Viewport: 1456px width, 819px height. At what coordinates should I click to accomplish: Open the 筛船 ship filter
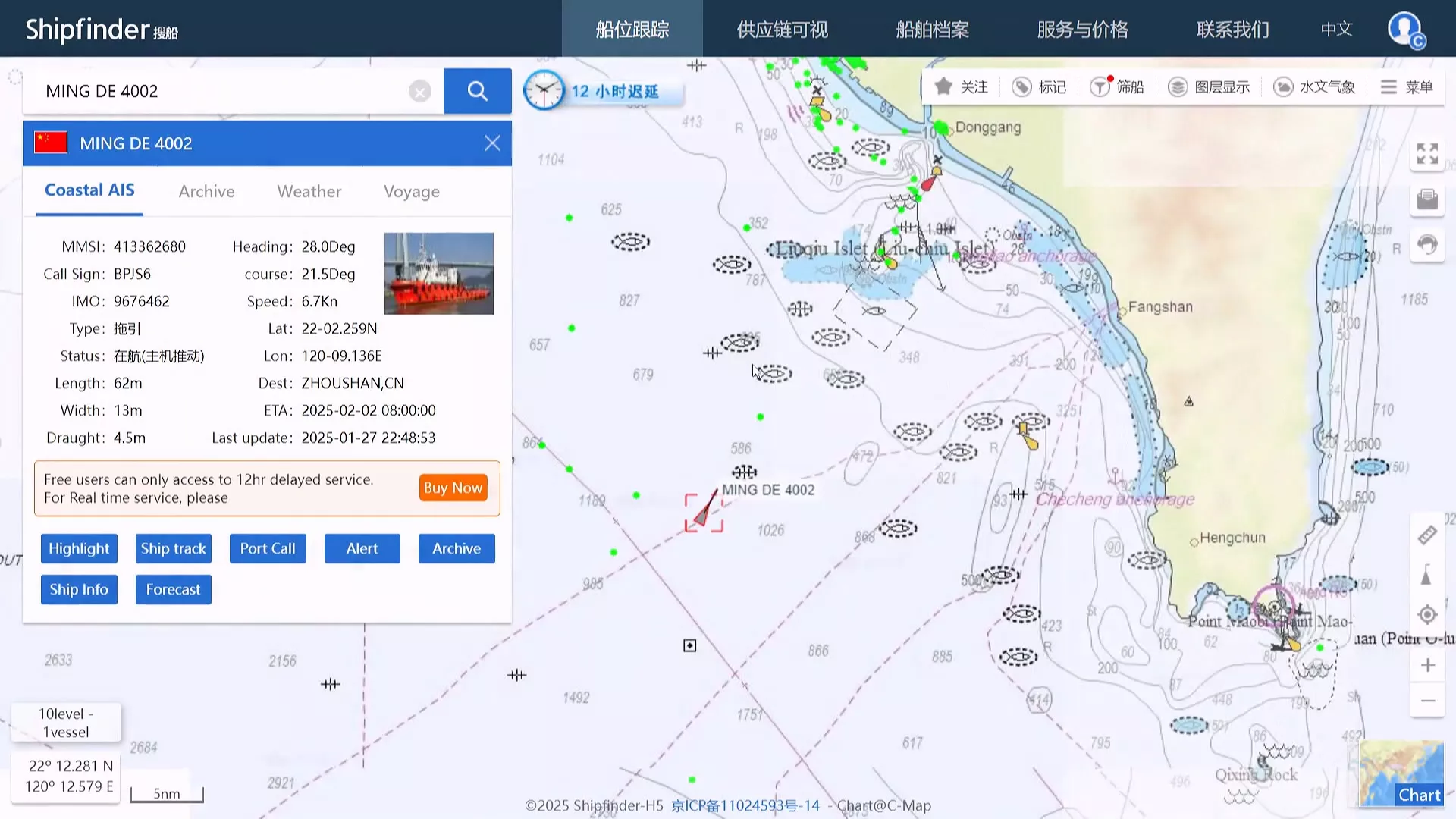click(1117, 87)
